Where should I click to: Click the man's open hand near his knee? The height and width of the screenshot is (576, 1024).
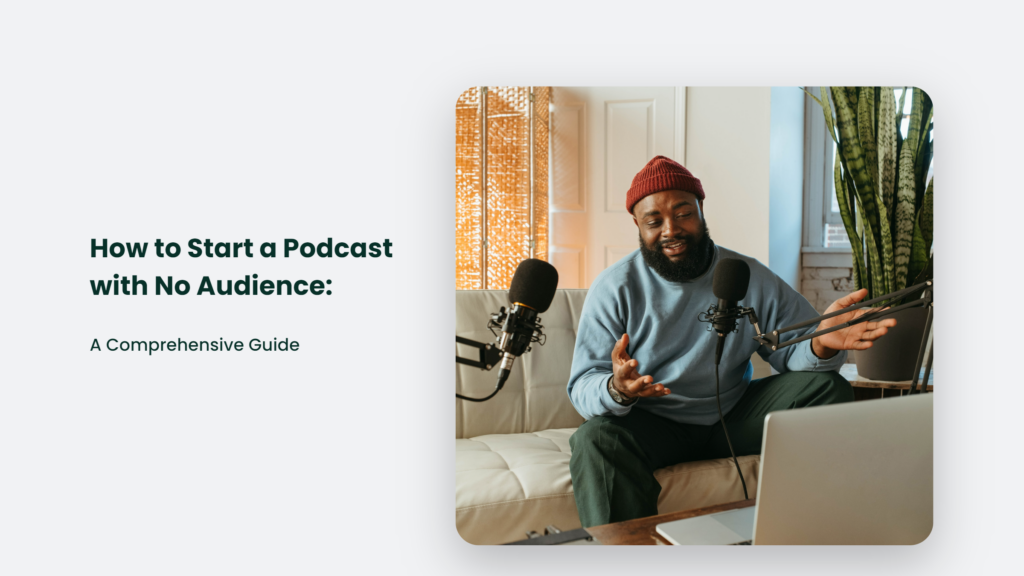tap(632, 373)
